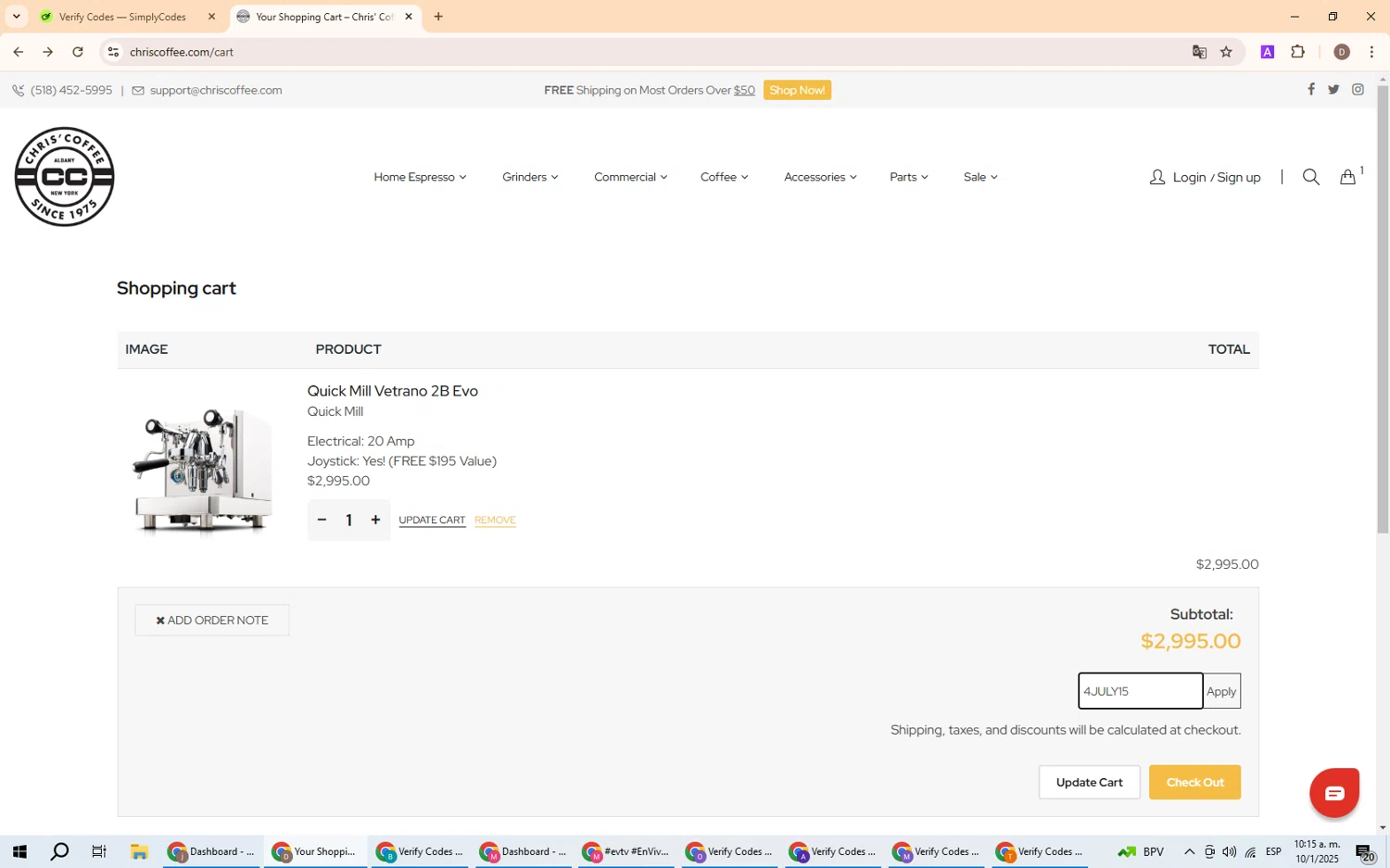Open the Facebook social icon
The image size is (1390, 868).
(x=1310, y=90)
